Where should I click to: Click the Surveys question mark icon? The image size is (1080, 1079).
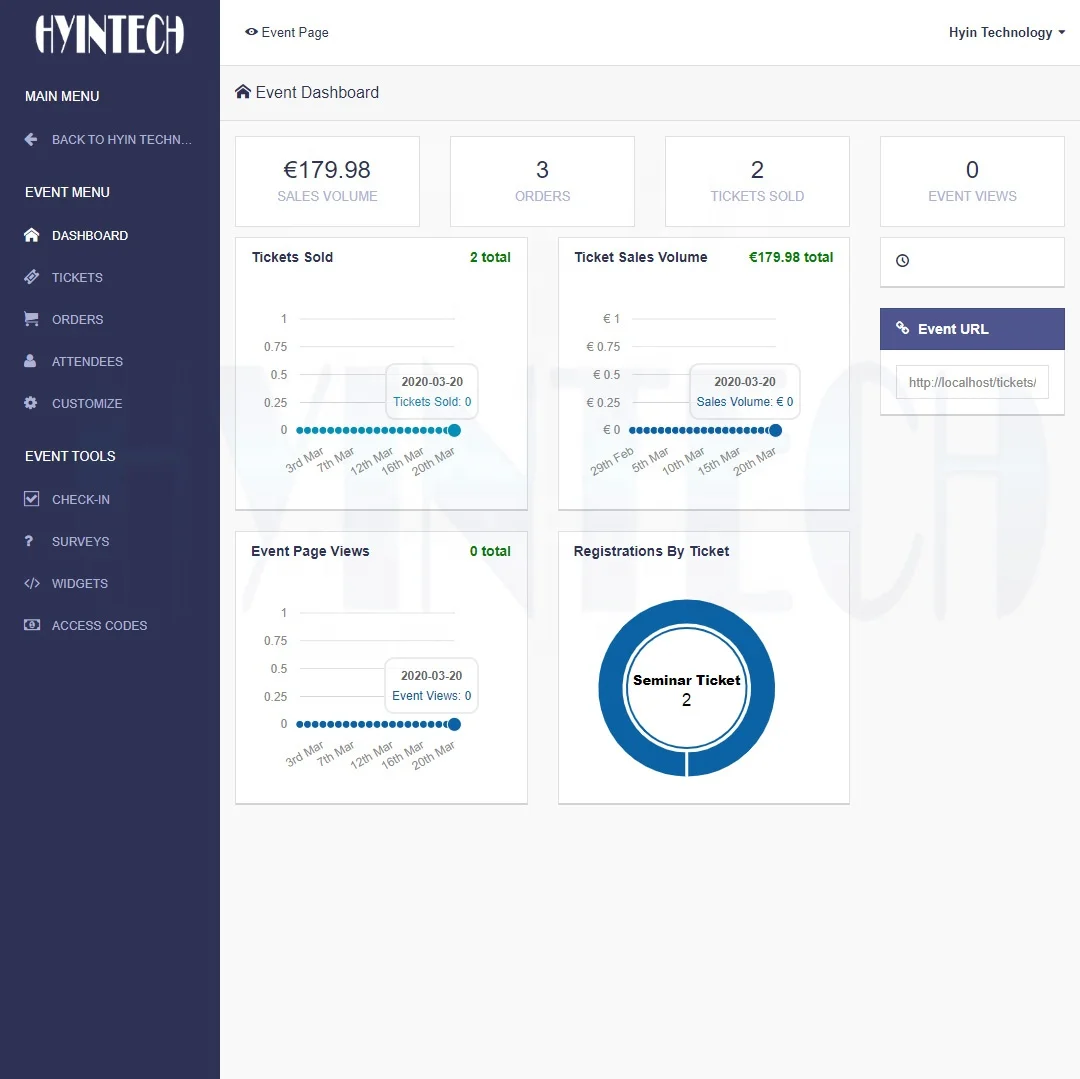[28, 541]
